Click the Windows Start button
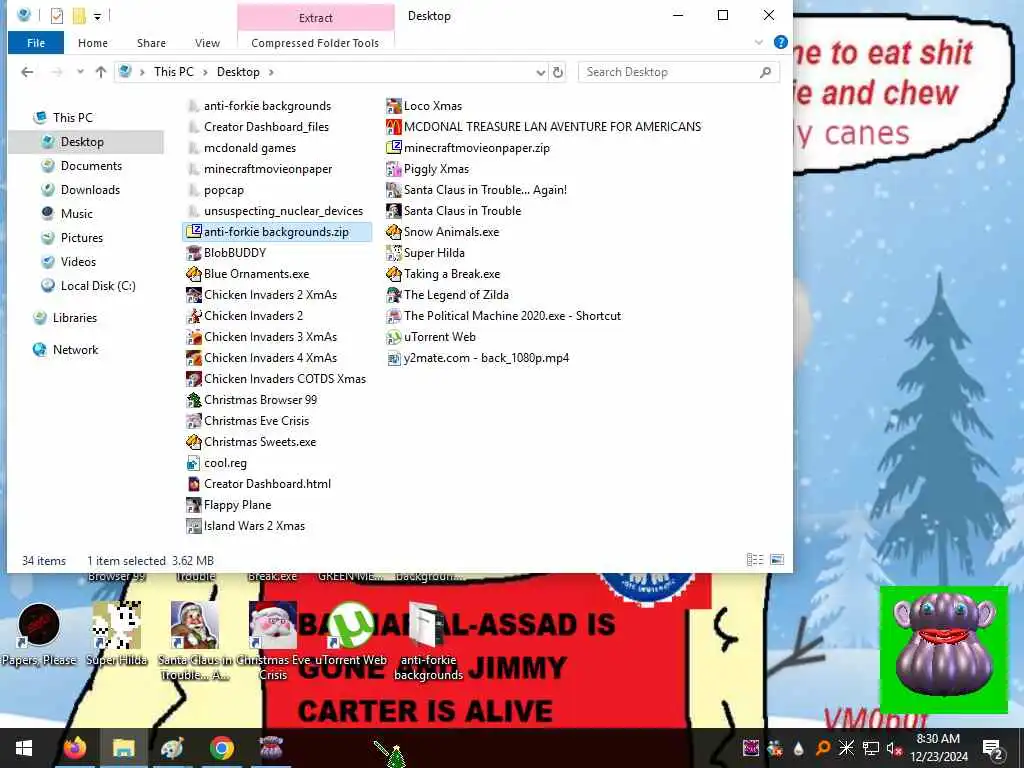Image resolution: width=1024 pixels, height=768 pixels. coord(24,748)
